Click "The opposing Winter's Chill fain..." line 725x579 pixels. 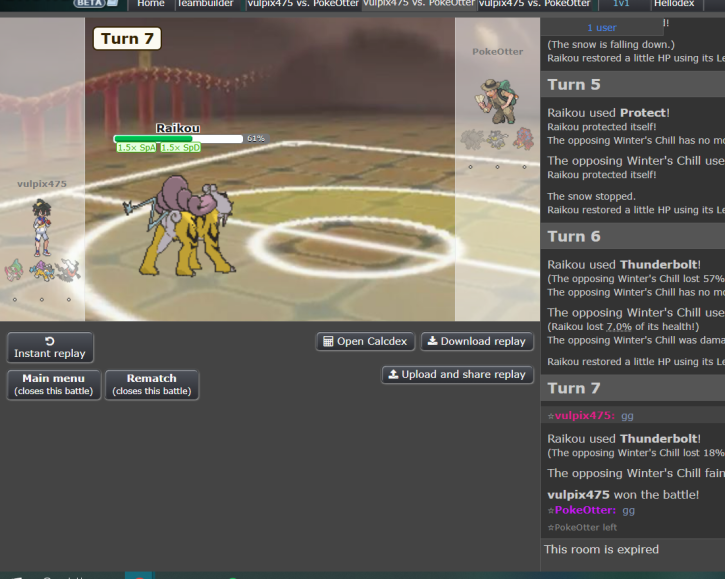click(636, 473)
